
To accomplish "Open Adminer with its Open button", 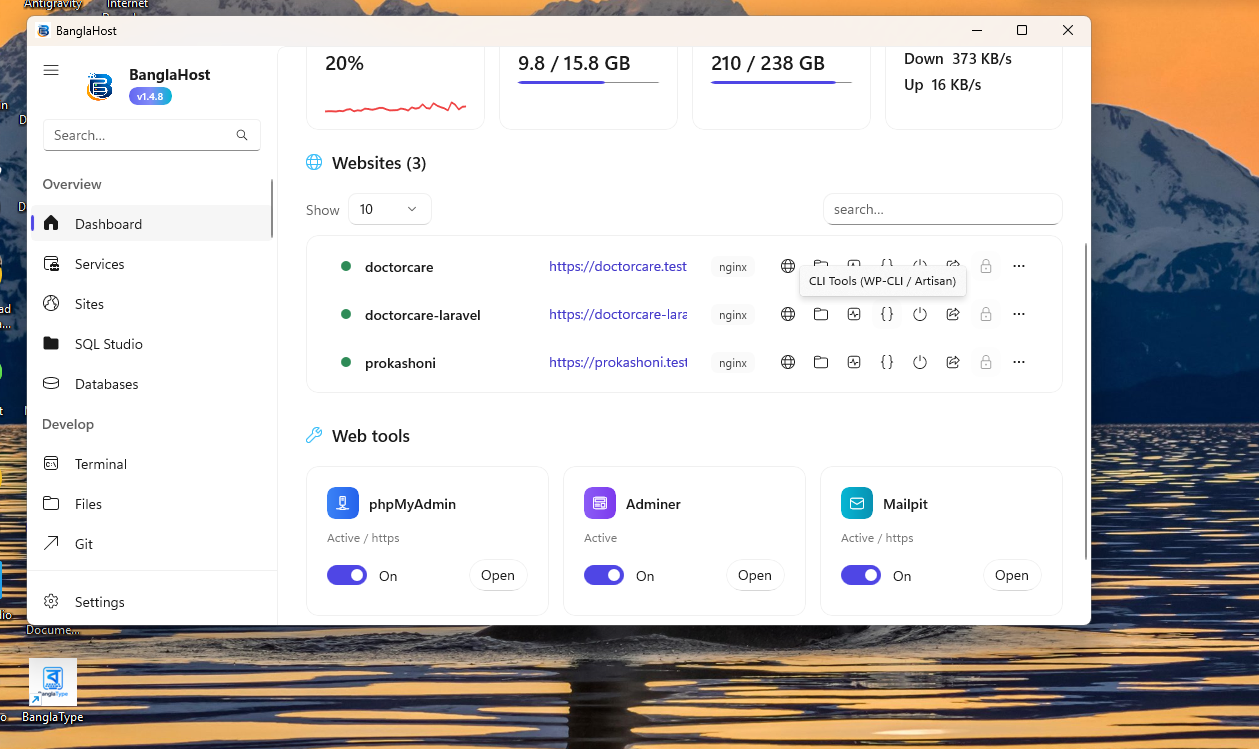I will 755,575.
